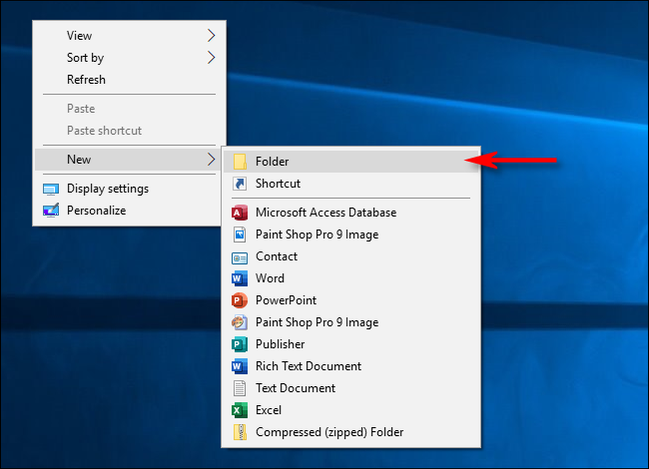
Task: Click the arrow beside the New entry
Action: (x=211, y=160)
